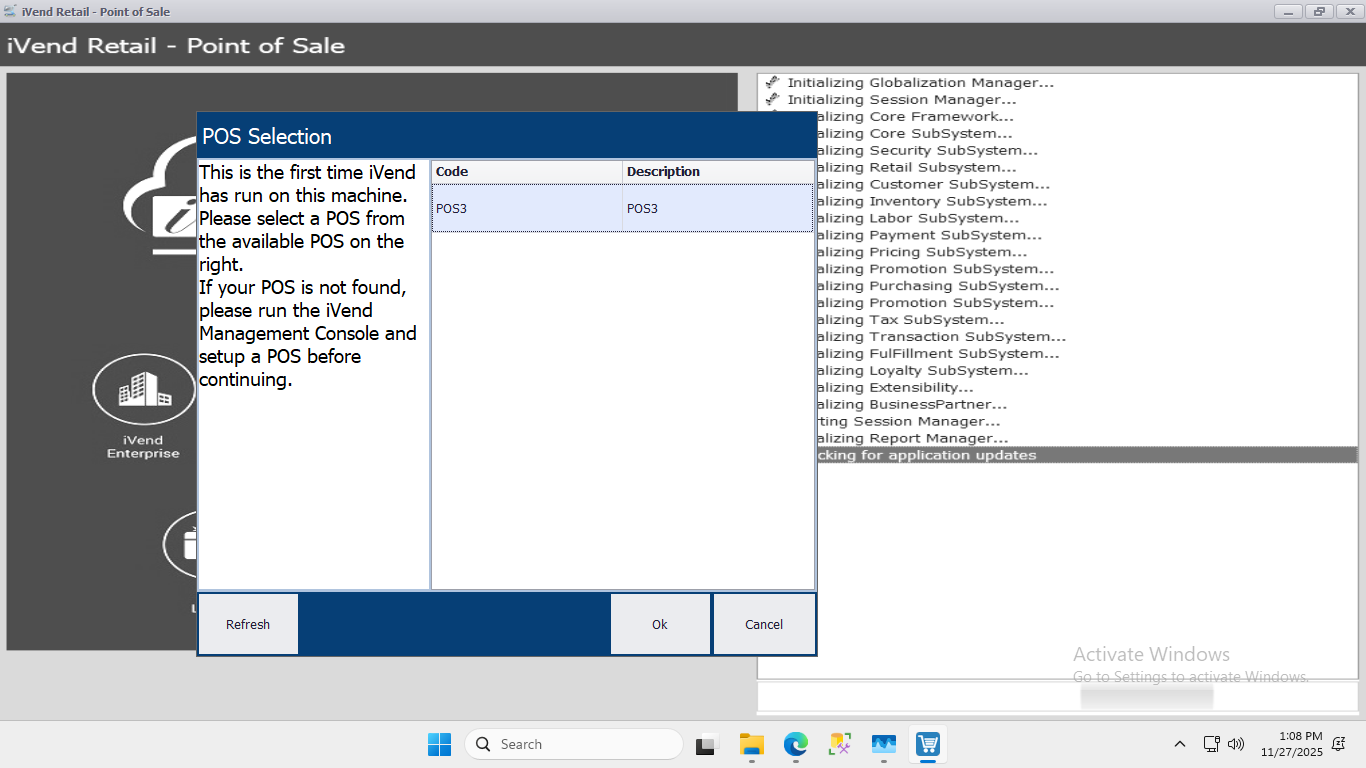1366x768 pixels.
Task: Click the iVend Enterprise building icon
Action: (x=143, y=390)
